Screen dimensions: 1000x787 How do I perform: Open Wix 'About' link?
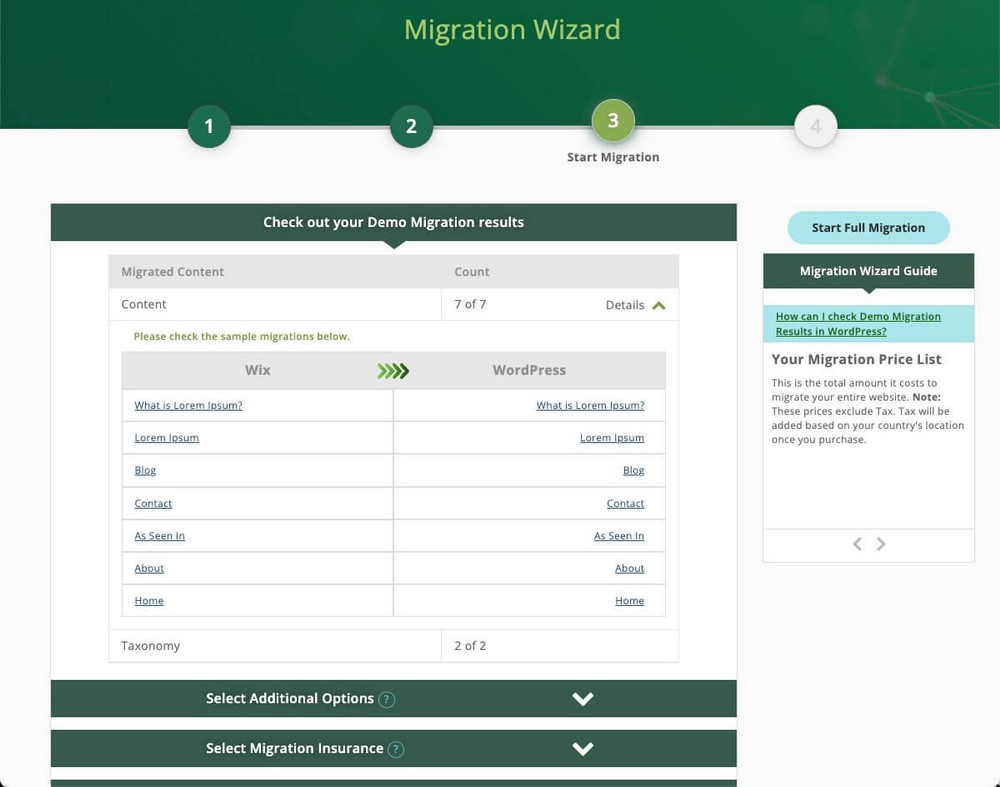149,568
